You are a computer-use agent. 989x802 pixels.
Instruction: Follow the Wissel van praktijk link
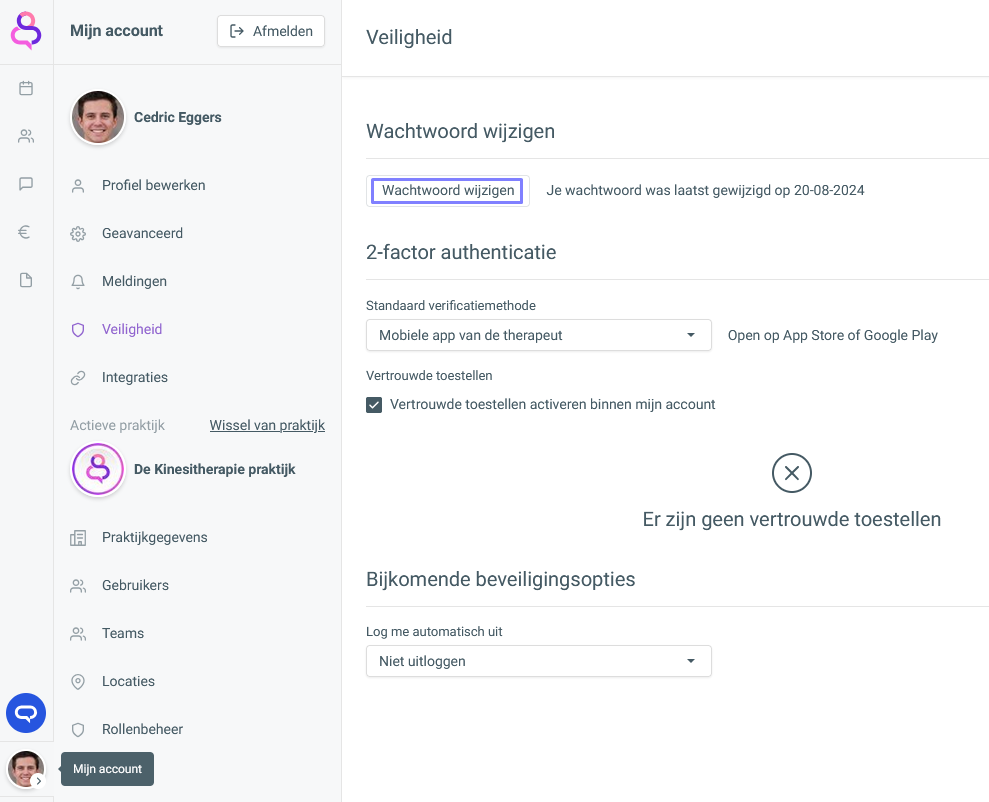(267, 425)
